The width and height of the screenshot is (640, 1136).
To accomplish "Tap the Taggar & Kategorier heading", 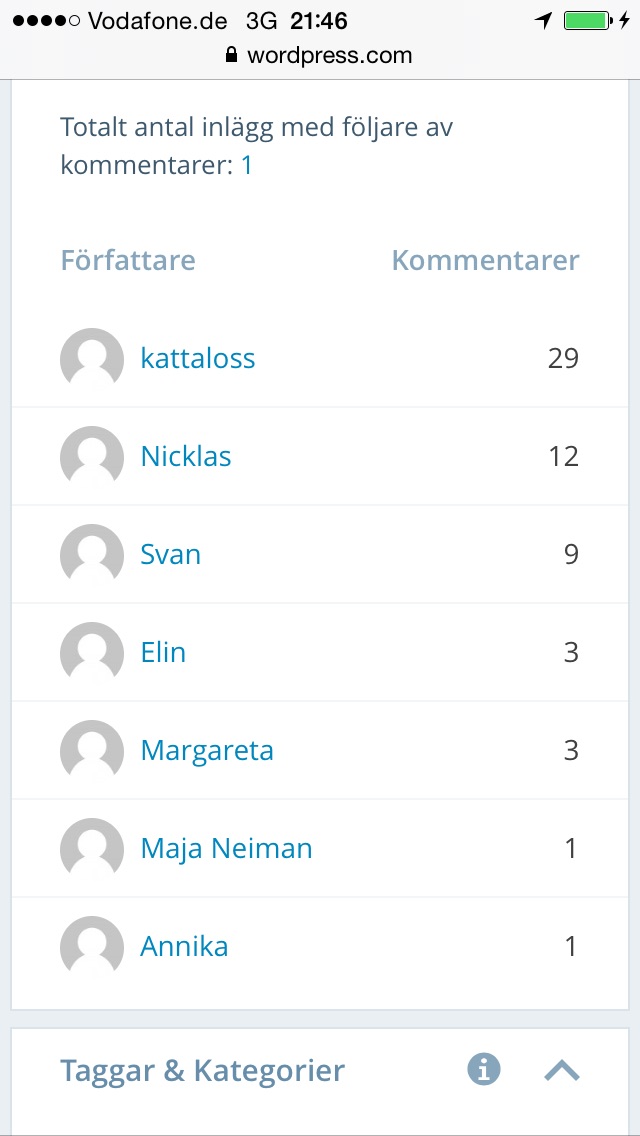I will [202, 1070].
